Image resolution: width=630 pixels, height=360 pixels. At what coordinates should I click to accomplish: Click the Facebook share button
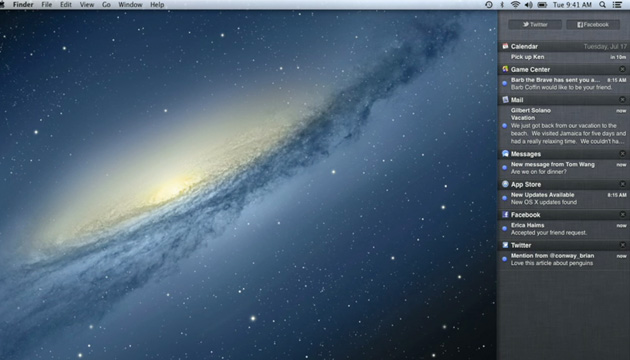(593, 25)
